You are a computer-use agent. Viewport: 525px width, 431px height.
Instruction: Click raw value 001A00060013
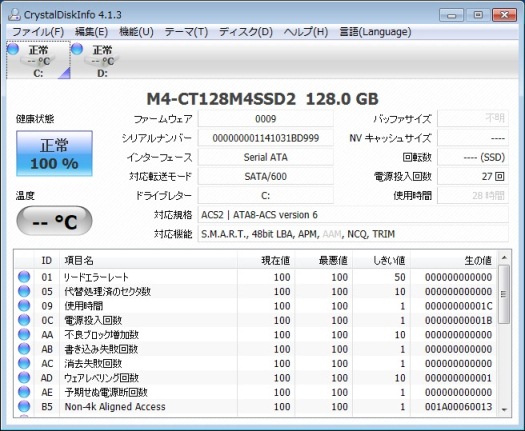(459, 407)
